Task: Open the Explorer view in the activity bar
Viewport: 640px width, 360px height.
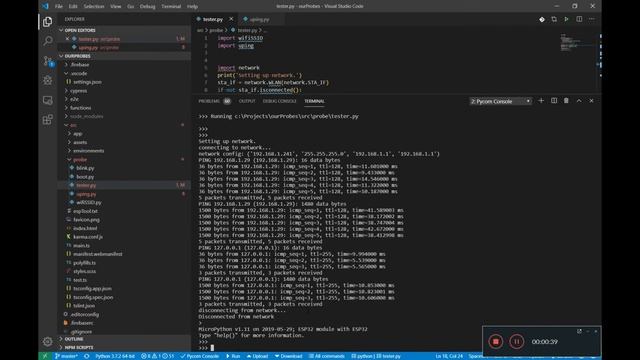Action: pos(47,22)
